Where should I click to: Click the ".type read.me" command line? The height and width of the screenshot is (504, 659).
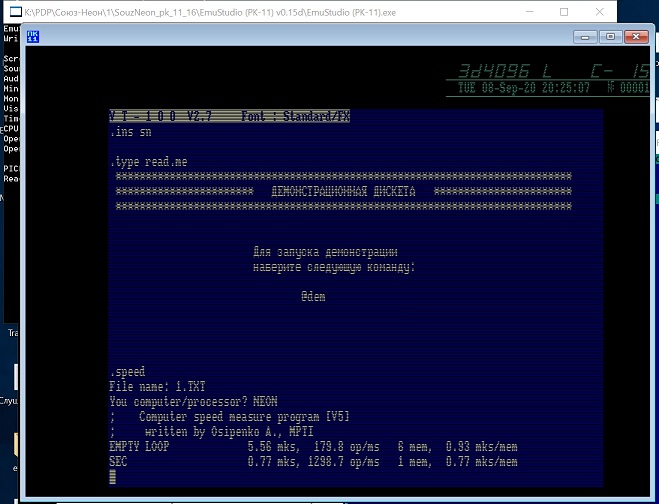tap(148, 161)
